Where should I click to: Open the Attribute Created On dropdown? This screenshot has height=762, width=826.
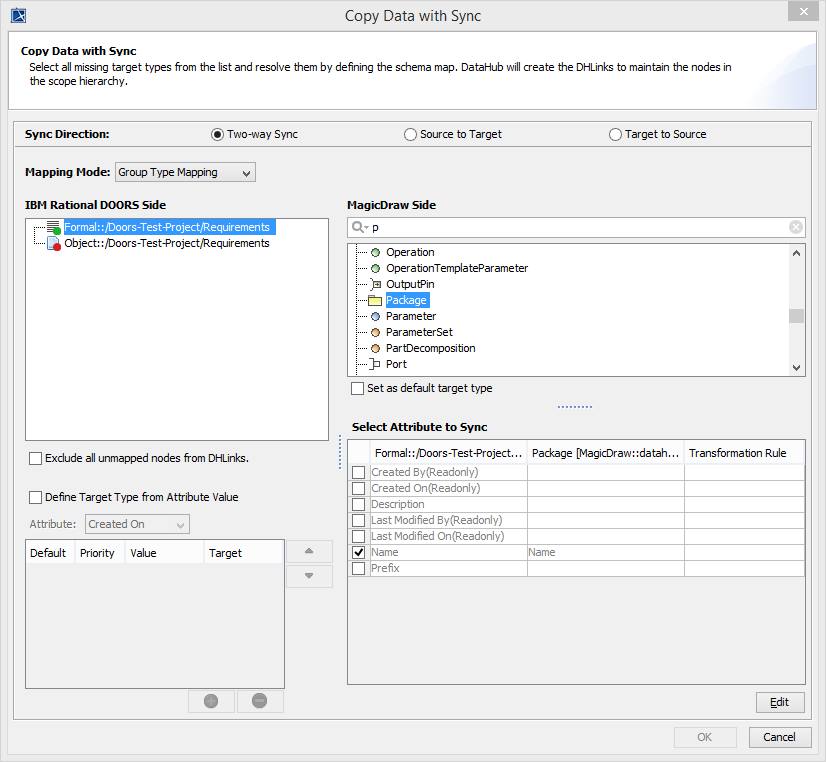click(x=137, y=524)
